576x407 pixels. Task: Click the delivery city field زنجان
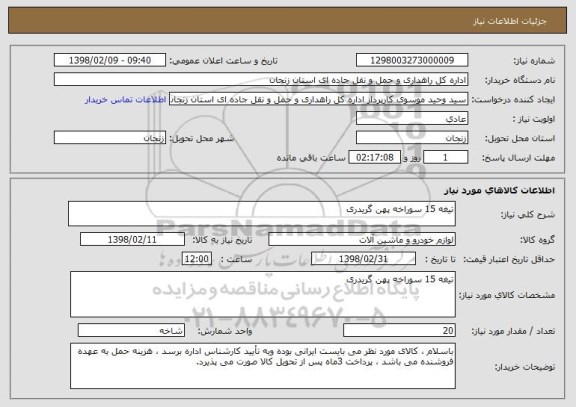click(x=110, y=138)
